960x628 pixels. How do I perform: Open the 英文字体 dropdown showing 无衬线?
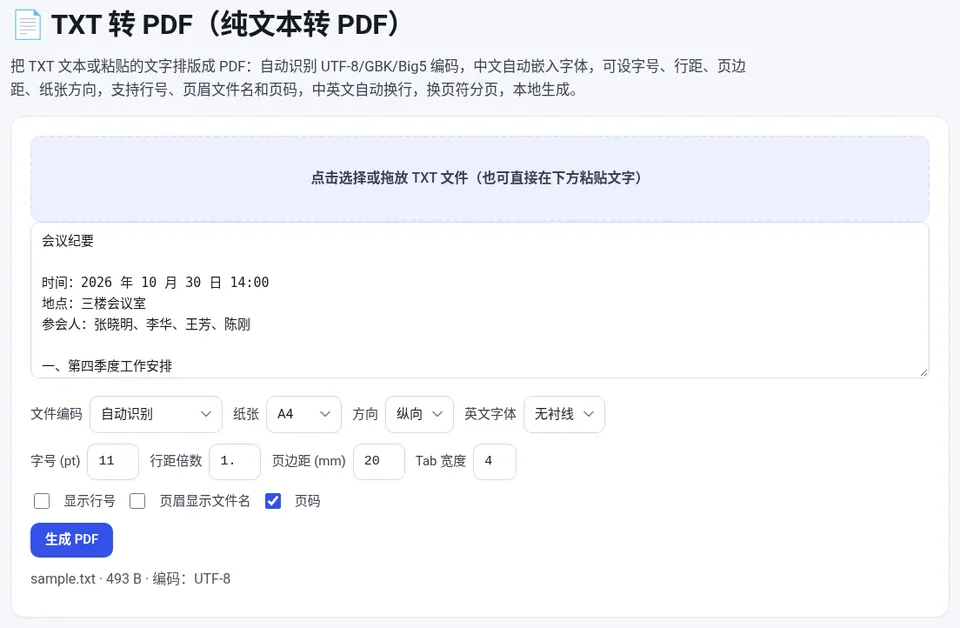point(564,414)
